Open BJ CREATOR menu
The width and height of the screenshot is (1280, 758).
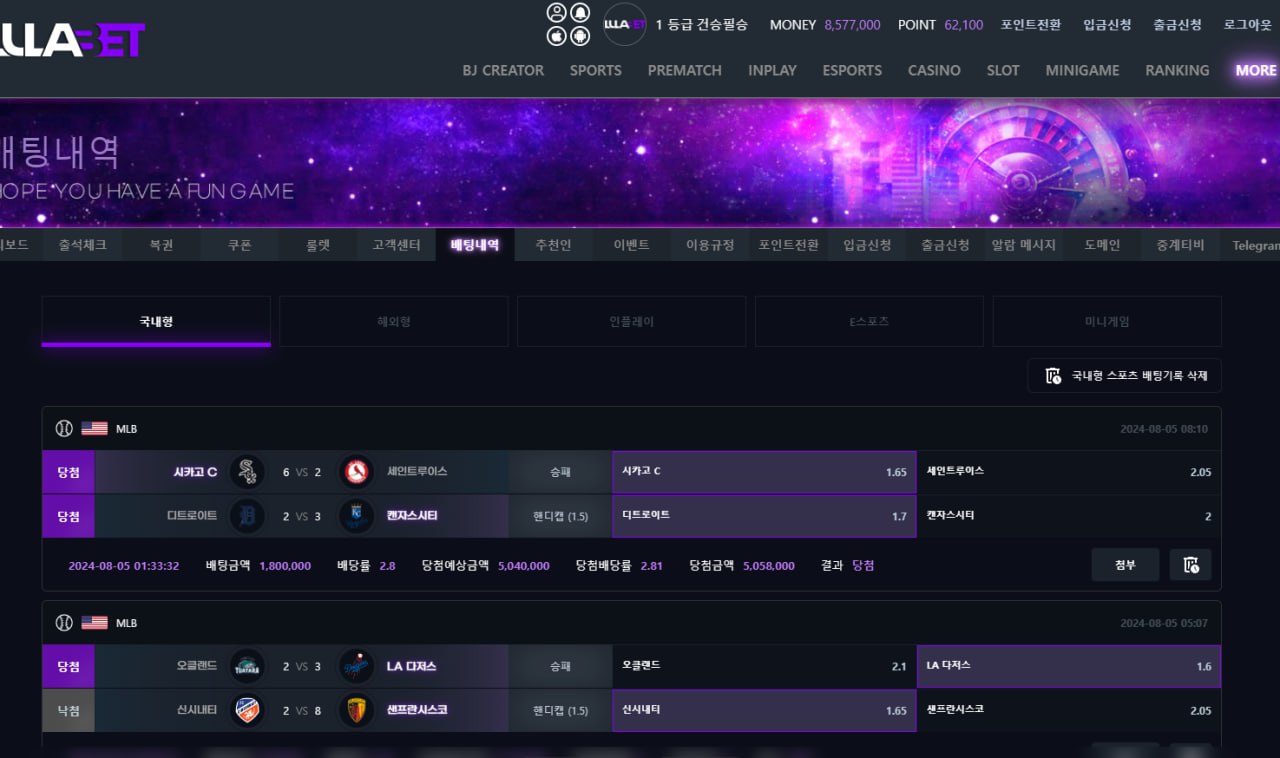click(503, 70)
